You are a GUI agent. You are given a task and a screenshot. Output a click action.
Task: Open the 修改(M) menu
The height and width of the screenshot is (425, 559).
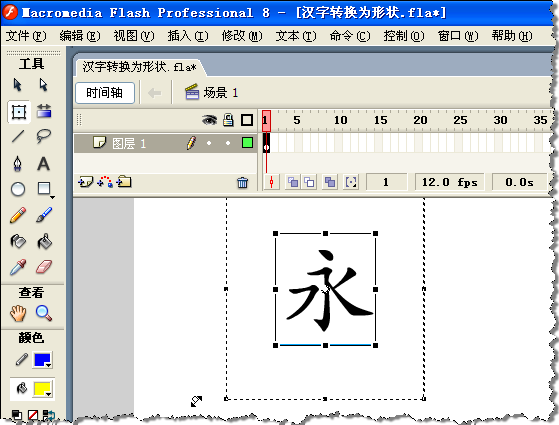coord(242,36)
